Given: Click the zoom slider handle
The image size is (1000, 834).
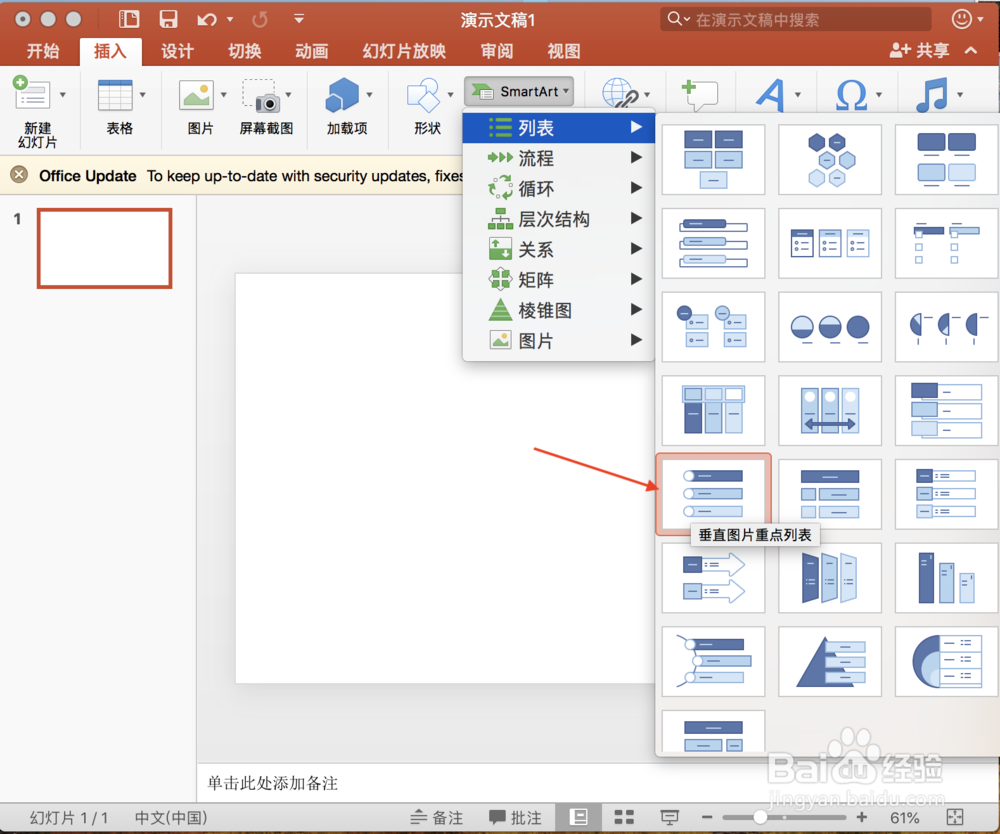Looking at the screenshot, I should (x=760, y=817).
